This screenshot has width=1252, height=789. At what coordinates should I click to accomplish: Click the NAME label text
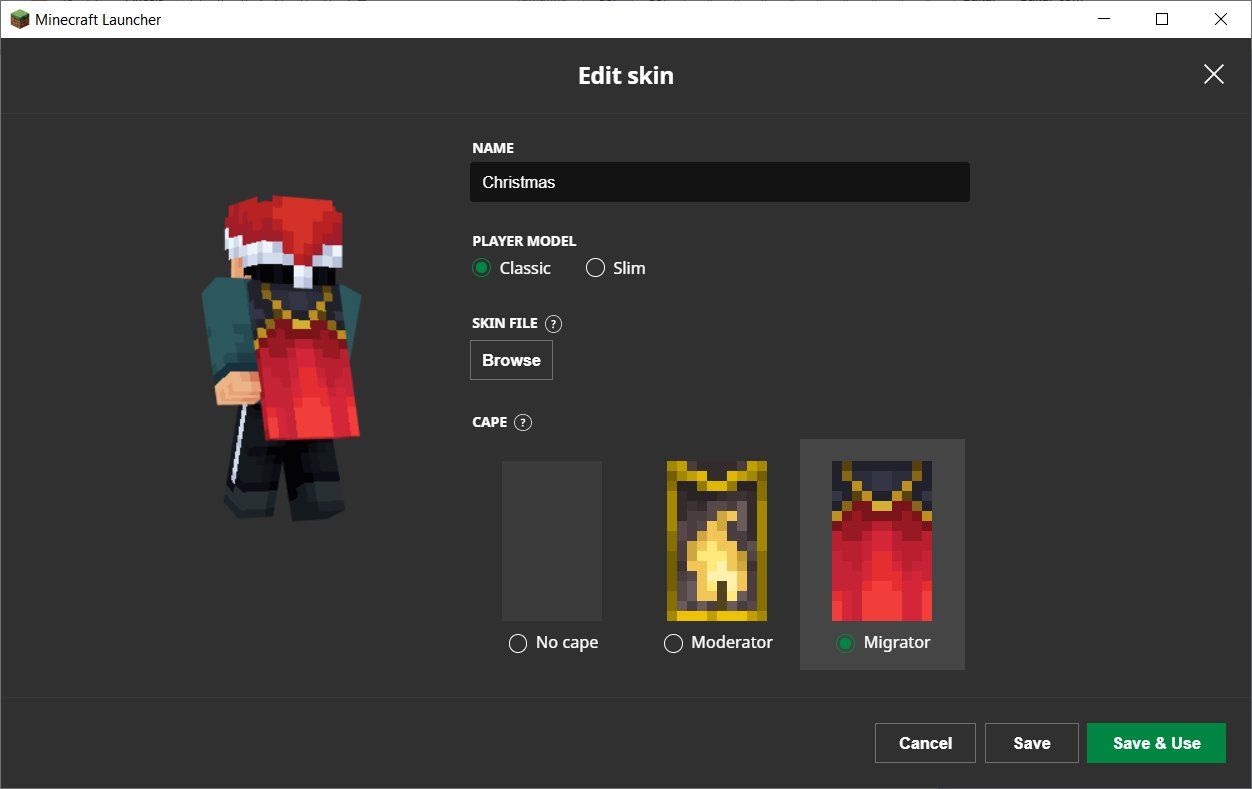click(493, 148)
